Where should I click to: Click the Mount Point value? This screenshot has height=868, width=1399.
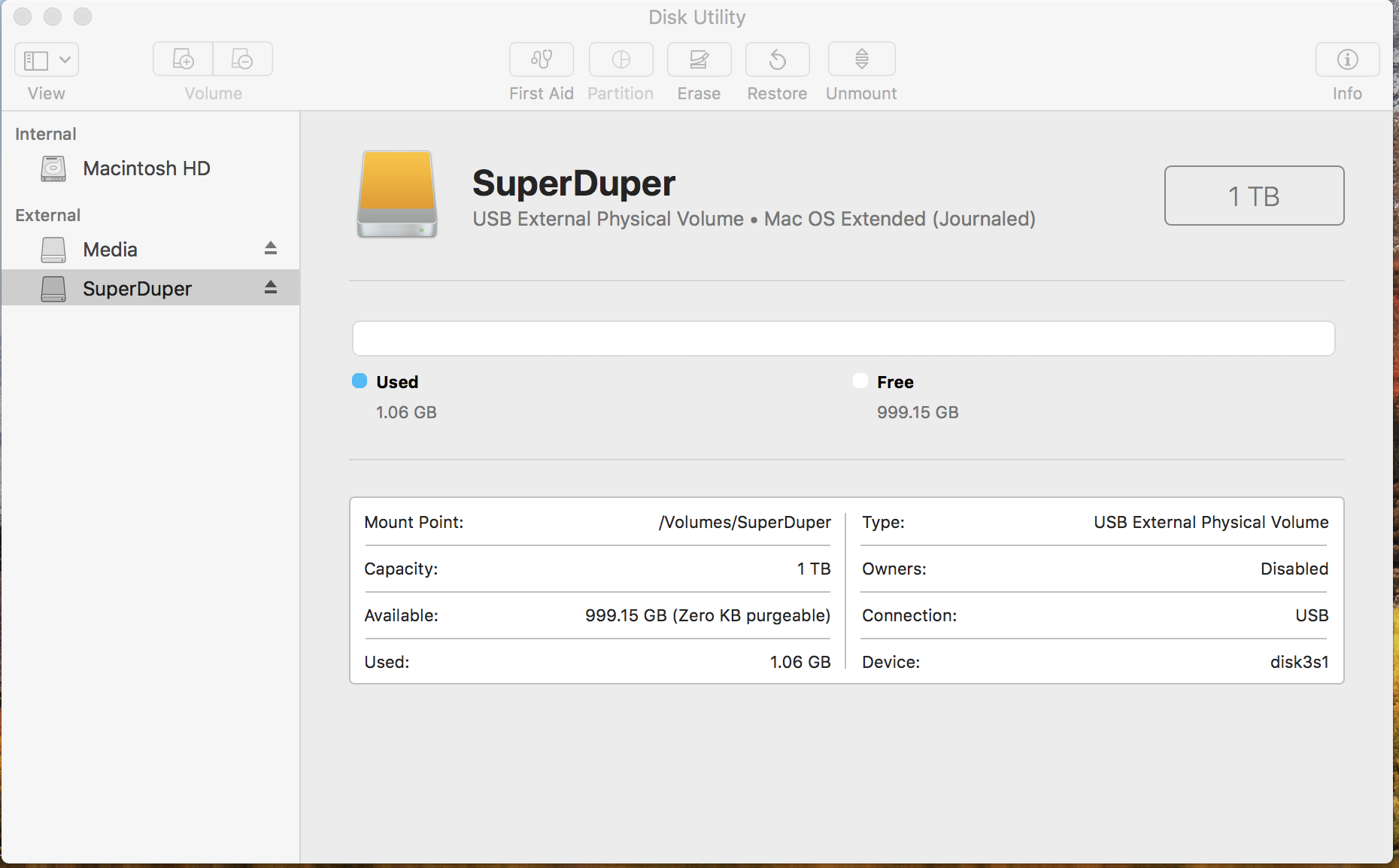[x=744, y=522]
